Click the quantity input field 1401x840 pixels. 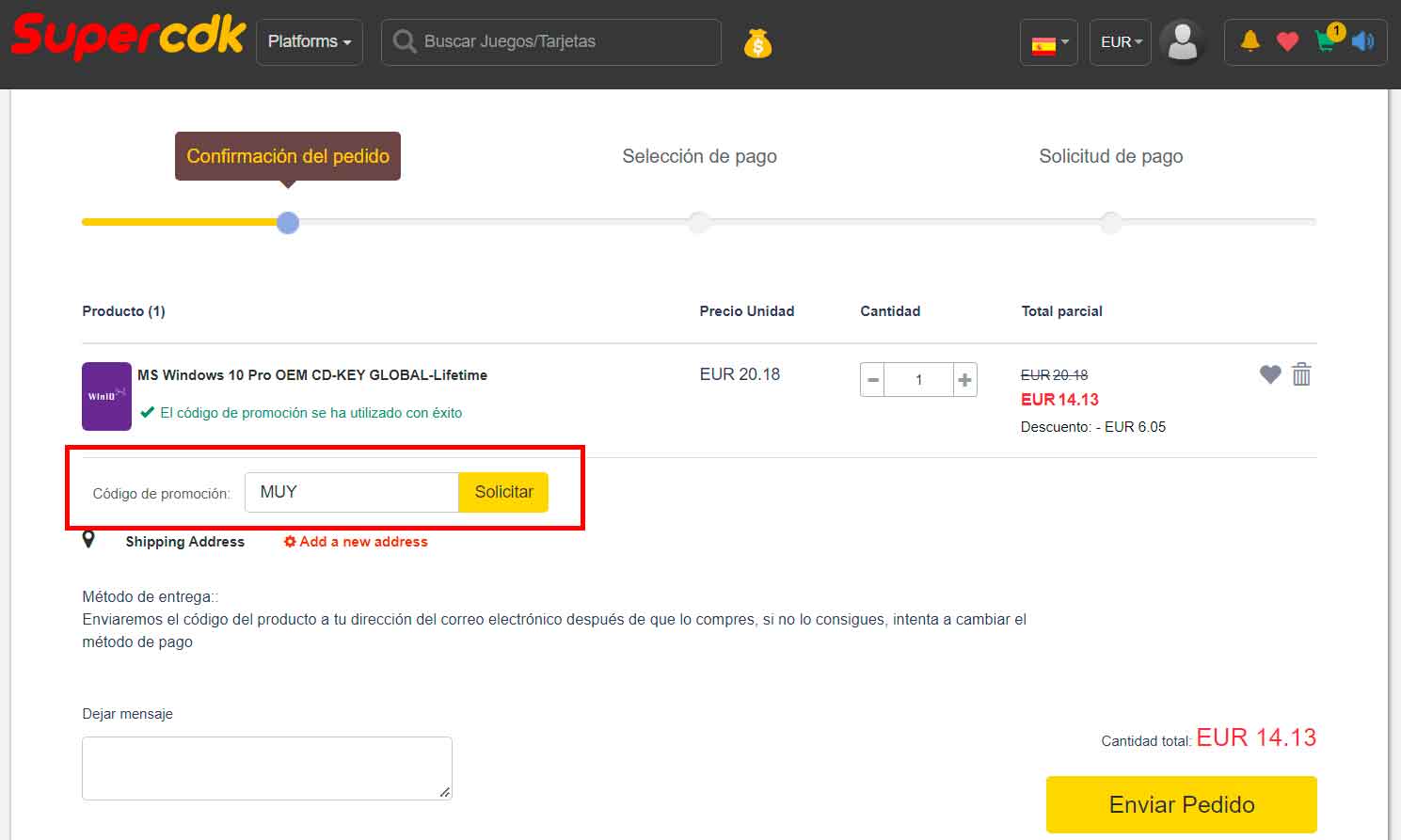tap(919, 380)
